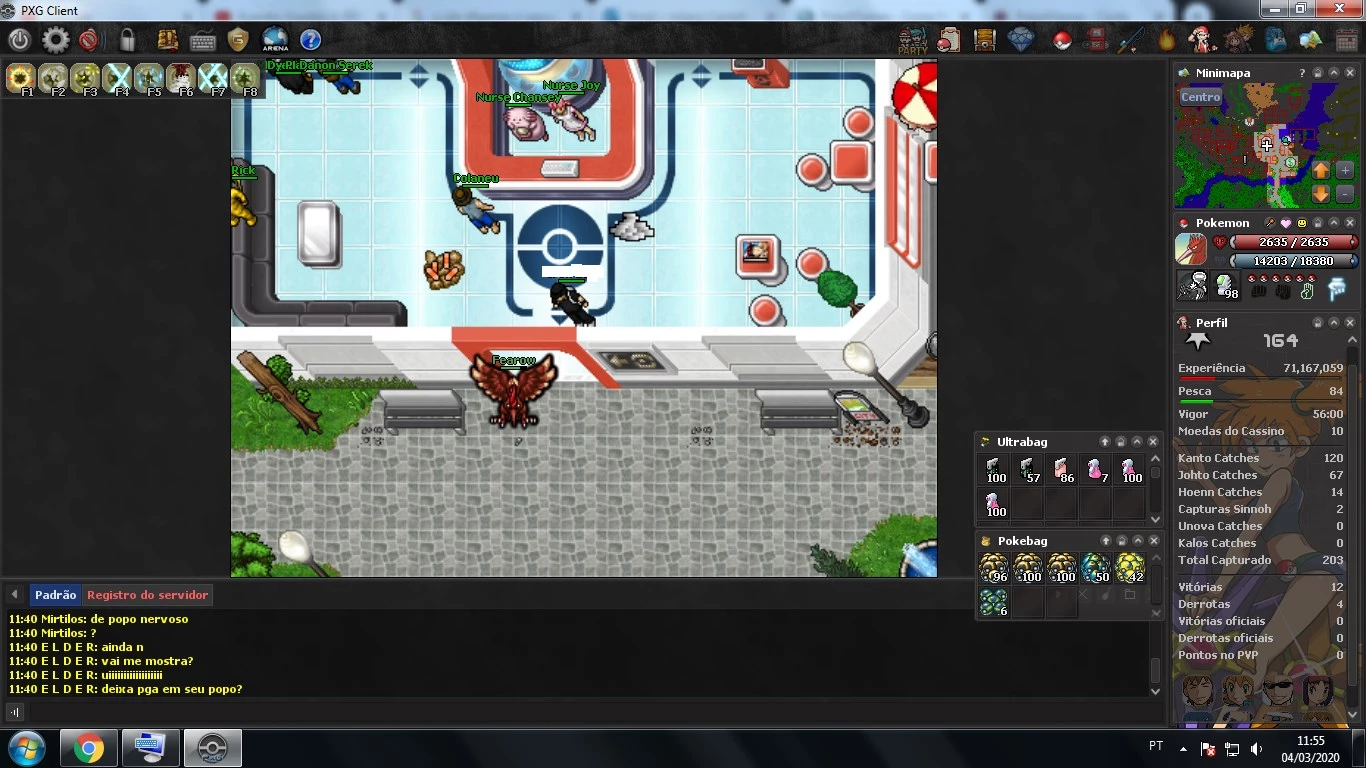Click the flame icon in toolbar
Screen dimensions: 1366x768
pos(1167,40)
